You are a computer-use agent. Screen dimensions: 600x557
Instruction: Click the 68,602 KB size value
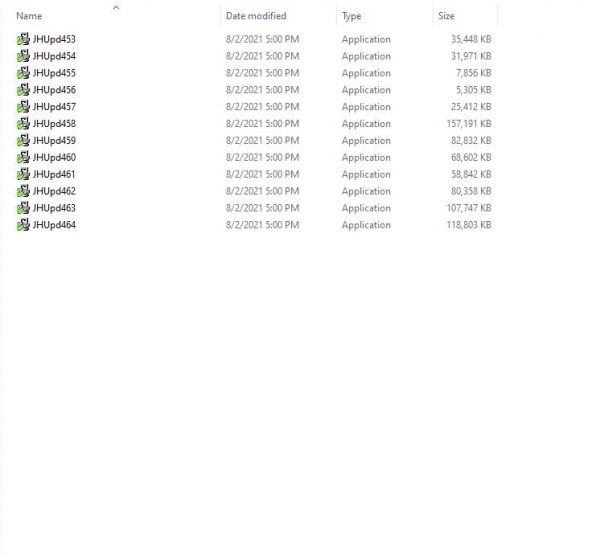point(471,157)
